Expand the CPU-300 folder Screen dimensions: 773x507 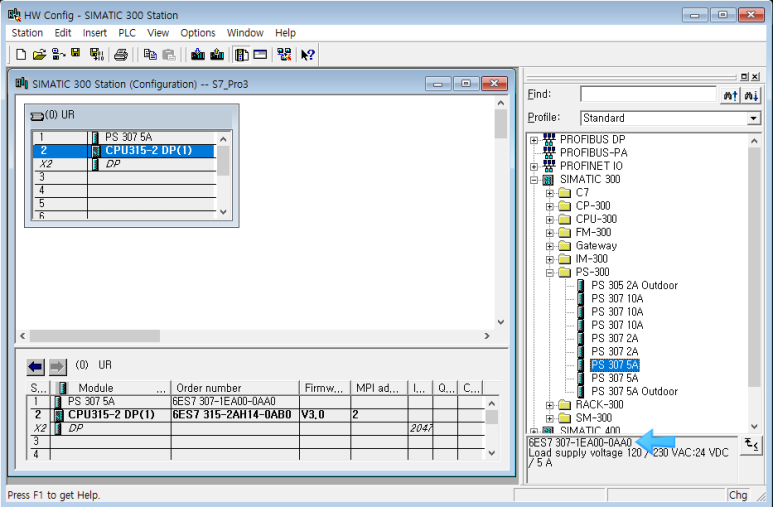pyautogui.click(x=550, y=220)
